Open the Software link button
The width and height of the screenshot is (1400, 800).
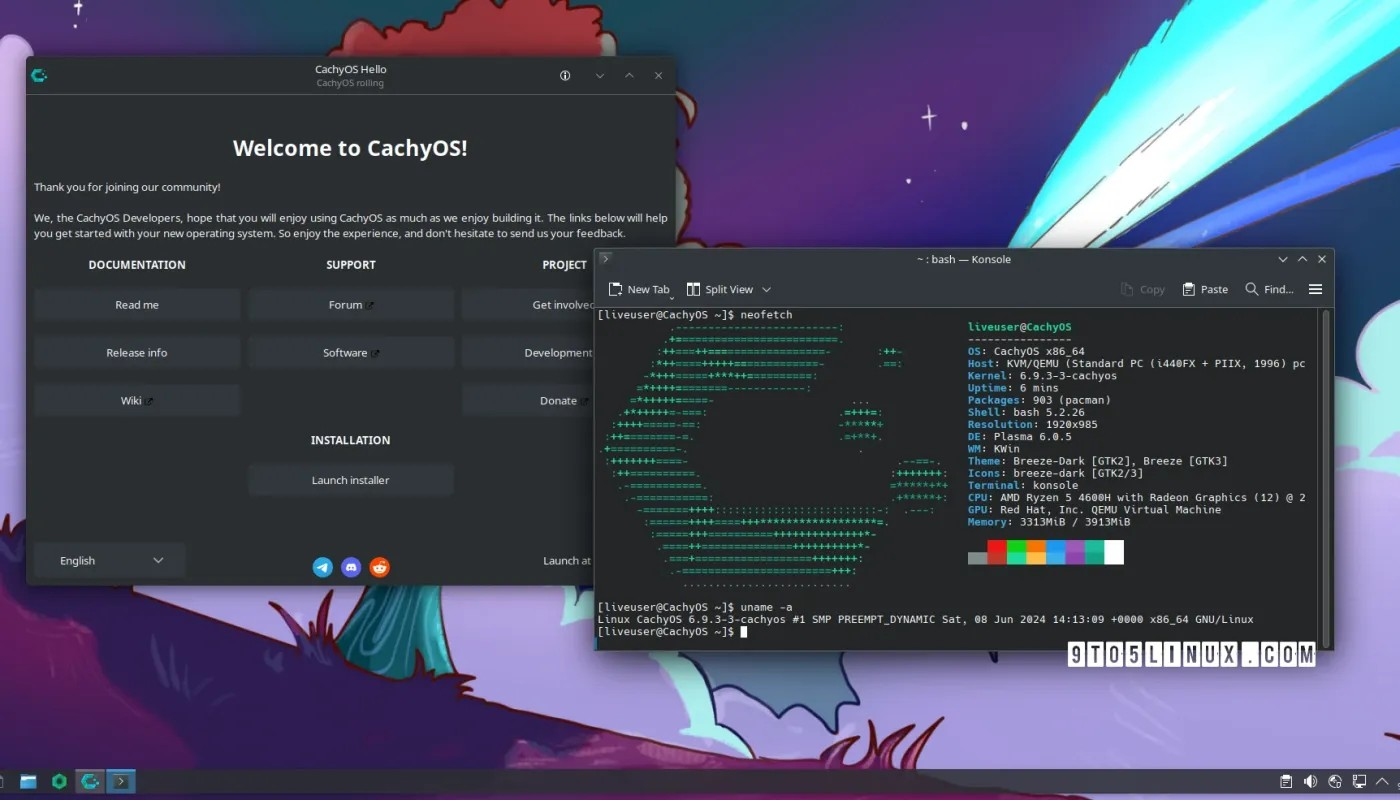pyautogui.click(x=351, y=353)
